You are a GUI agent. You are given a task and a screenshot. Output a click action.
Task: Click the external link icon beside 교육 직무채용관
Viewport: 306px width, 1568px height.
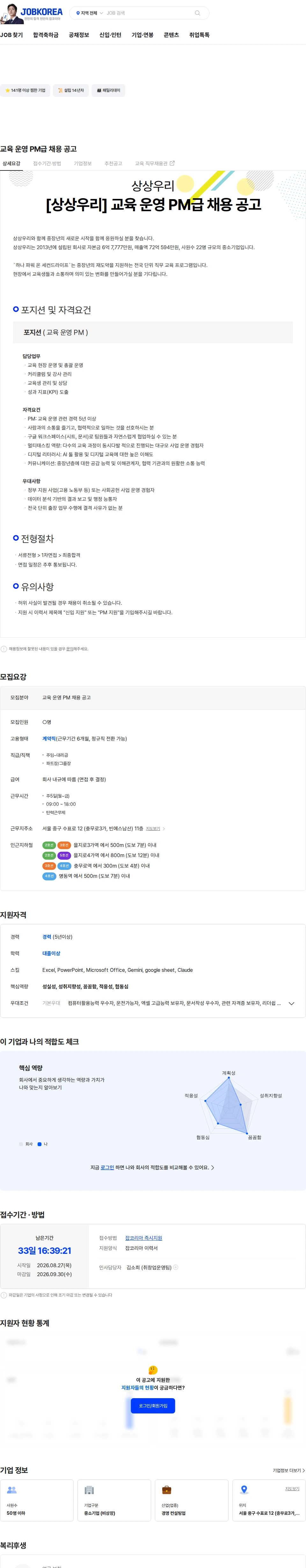pos(172,163)
